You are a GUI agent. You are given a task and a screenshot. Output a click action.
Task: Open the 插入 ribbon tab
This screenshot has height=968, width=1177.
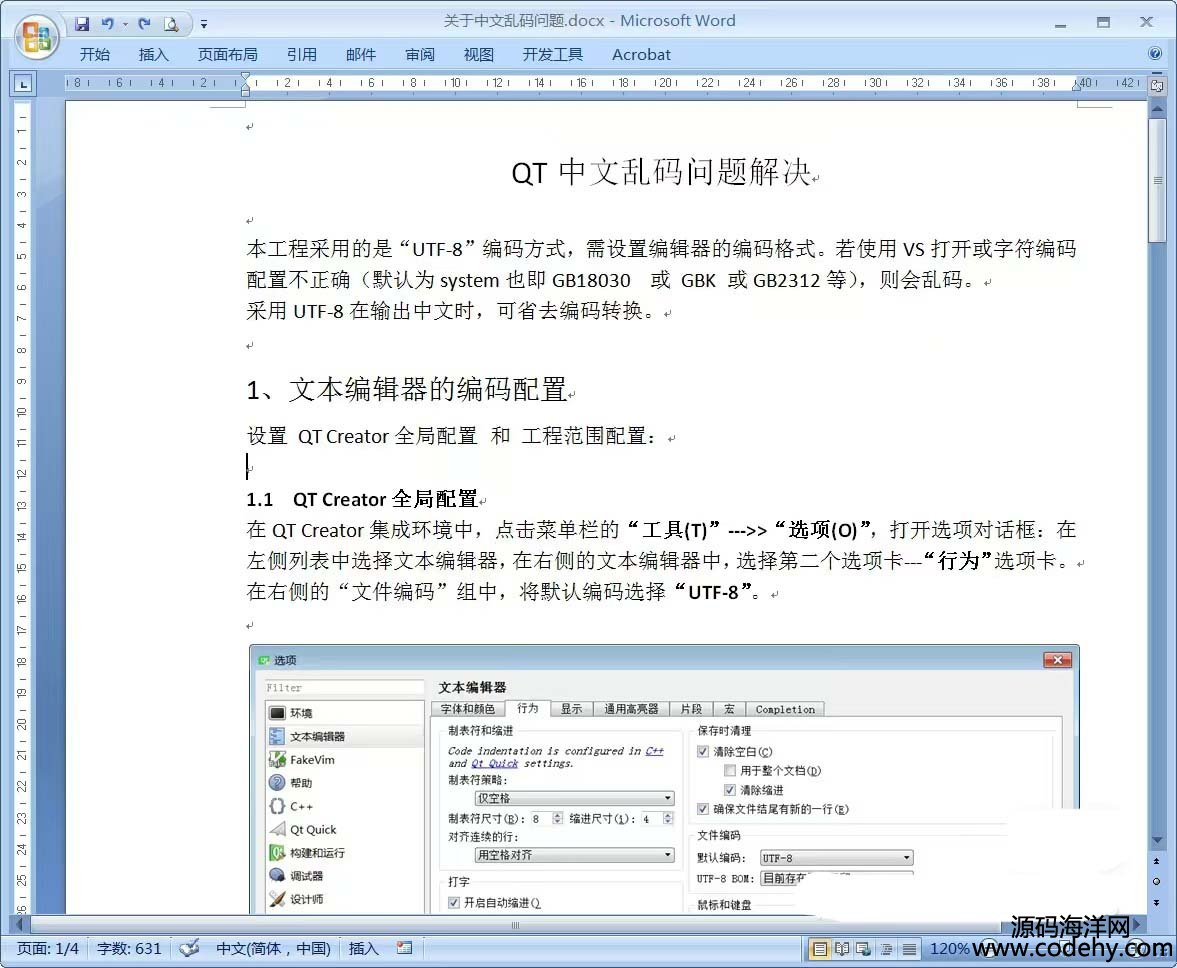coord(154,55)
